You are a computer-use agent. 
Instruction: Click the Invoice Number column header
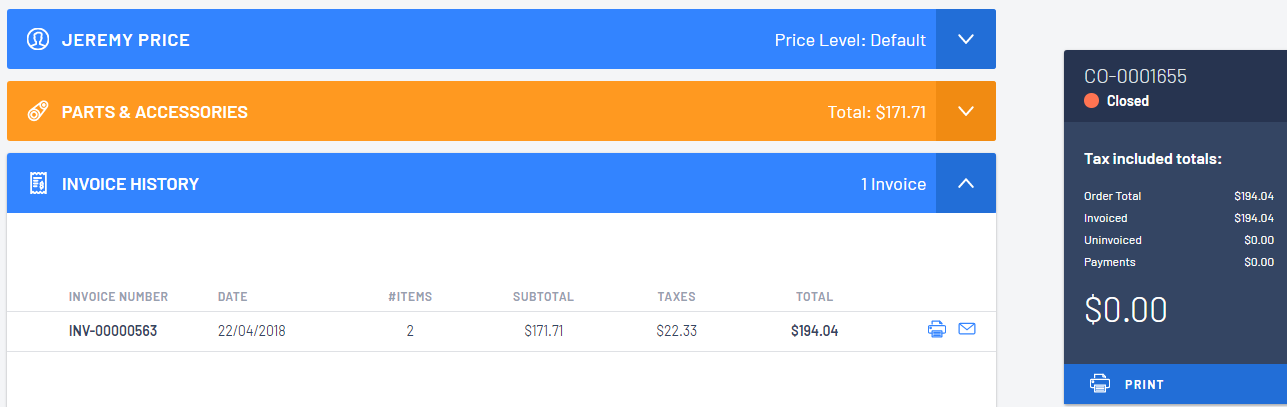(118, 297)
